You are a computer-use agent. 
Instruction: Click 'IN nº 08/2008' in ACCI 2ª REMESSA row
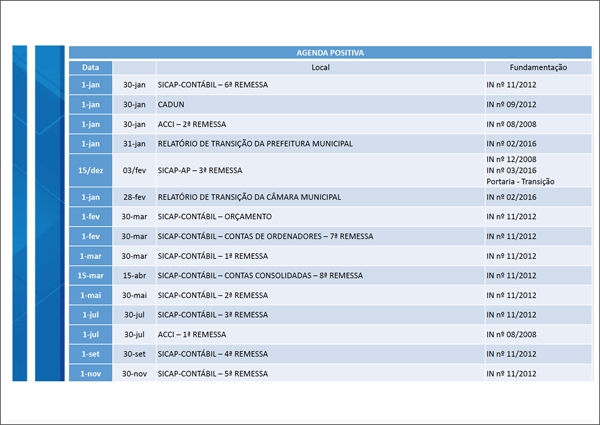coord(511,124)
